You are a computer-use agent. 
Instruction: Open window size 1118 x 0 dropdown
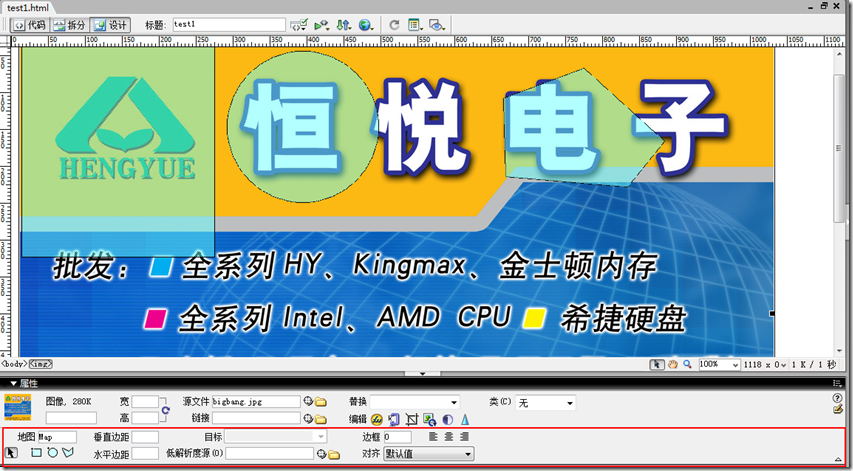[x=764, y=364]
